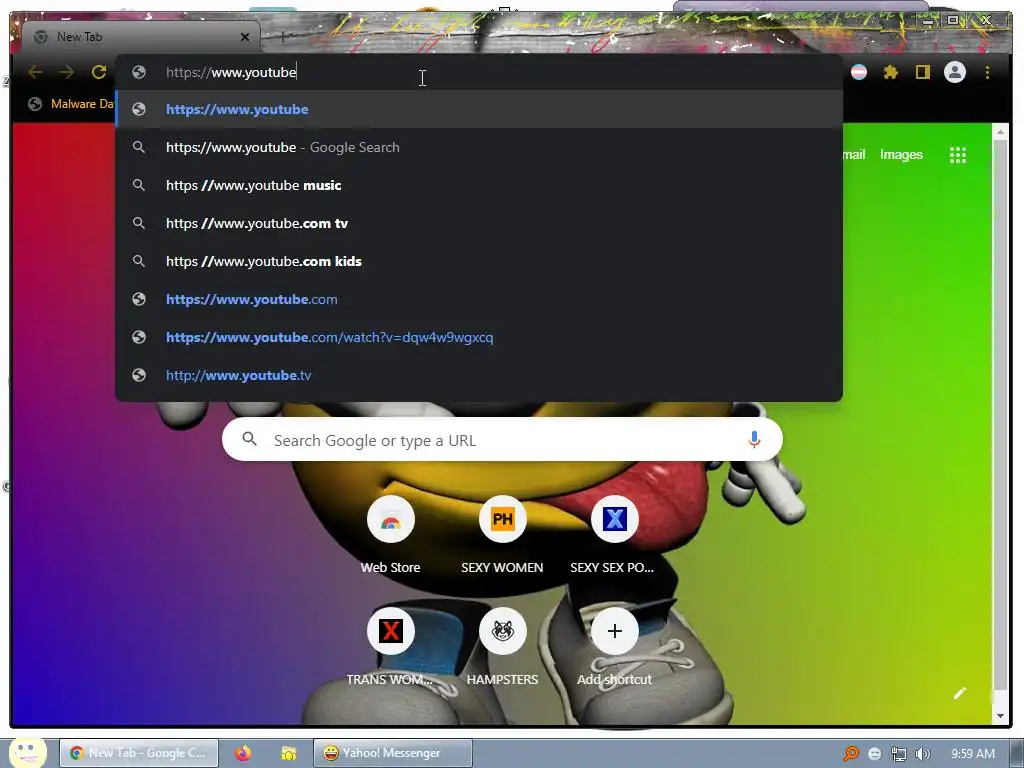Start voice search with the microphone icon

point(754,440)
